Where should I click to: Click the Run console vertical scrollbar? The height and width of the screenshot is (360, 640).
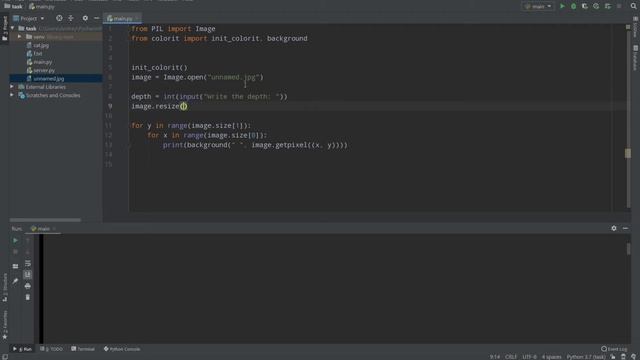(x=629, y=249)
